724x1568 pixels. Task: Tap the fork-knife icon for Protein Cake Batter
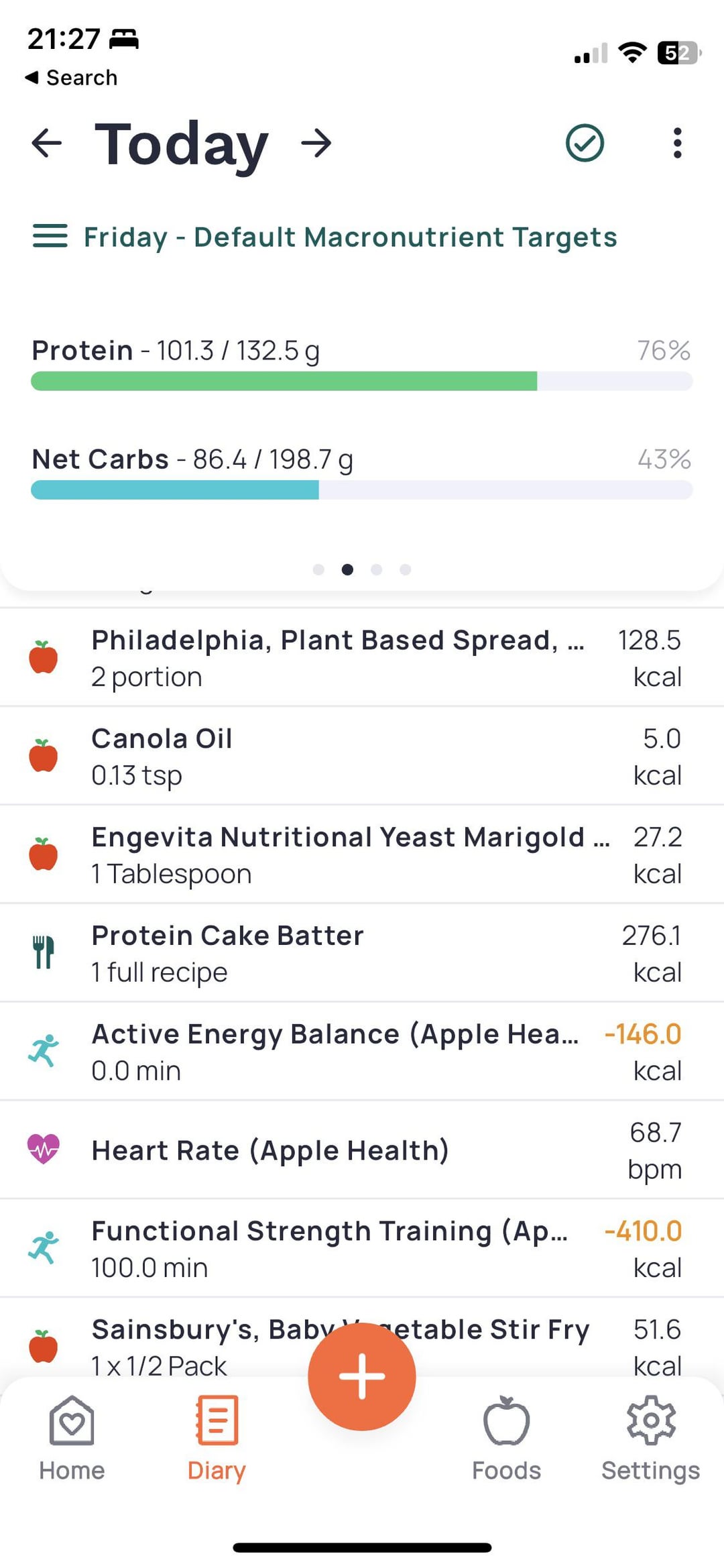pos(44,952)
